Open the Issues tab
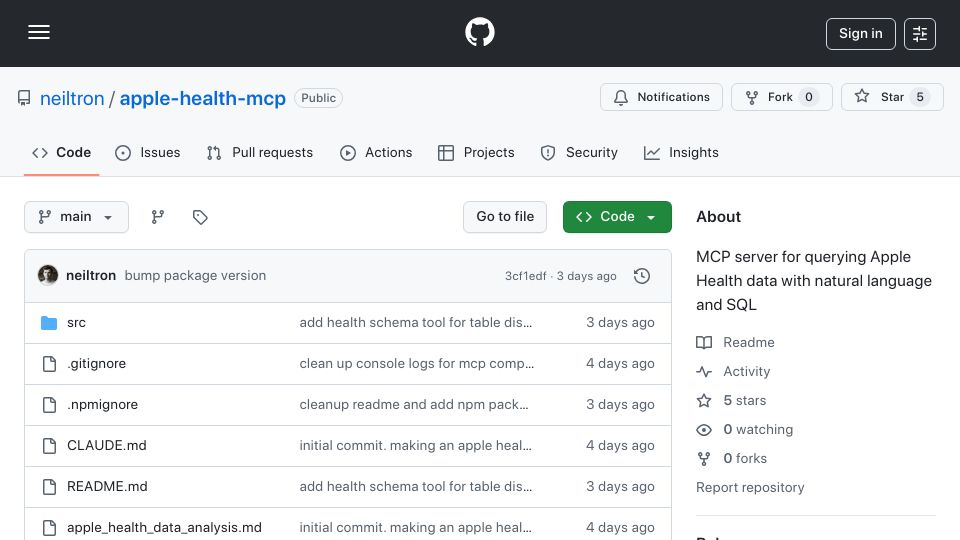The height and width of the screenshot is (540, 960). 148,152
